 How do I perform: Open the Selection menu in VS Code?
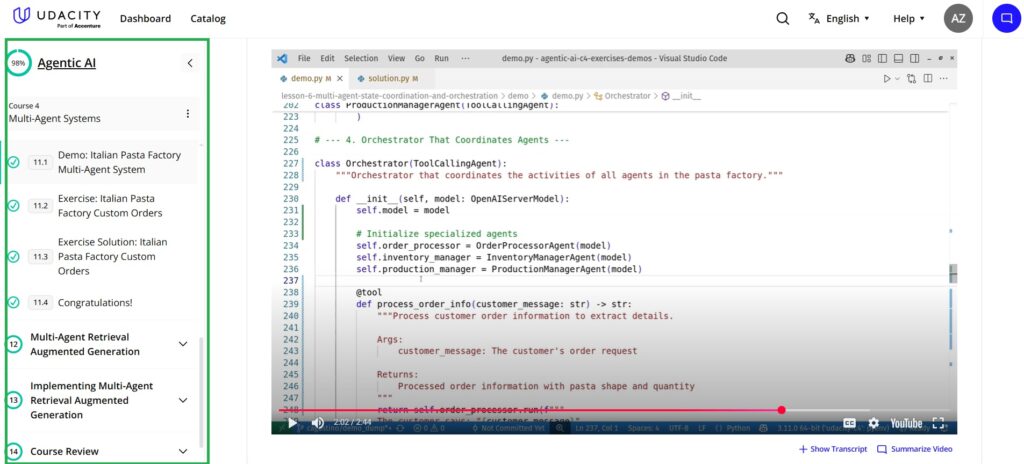361,58
